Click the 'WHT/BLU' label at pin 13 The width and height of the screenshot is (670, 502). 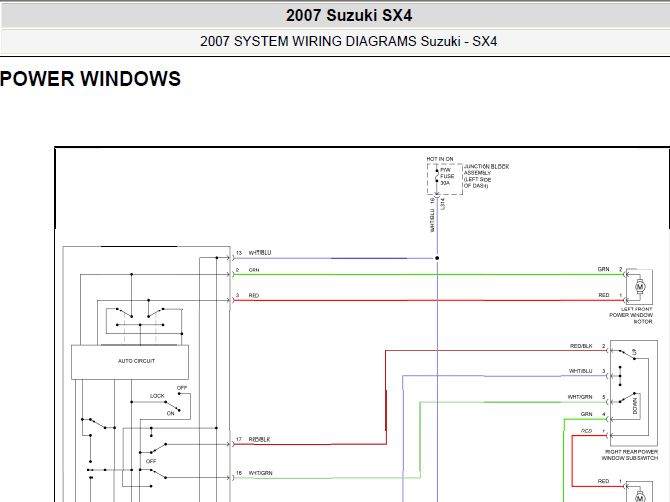pyautogui.click(x=260, y=253)
